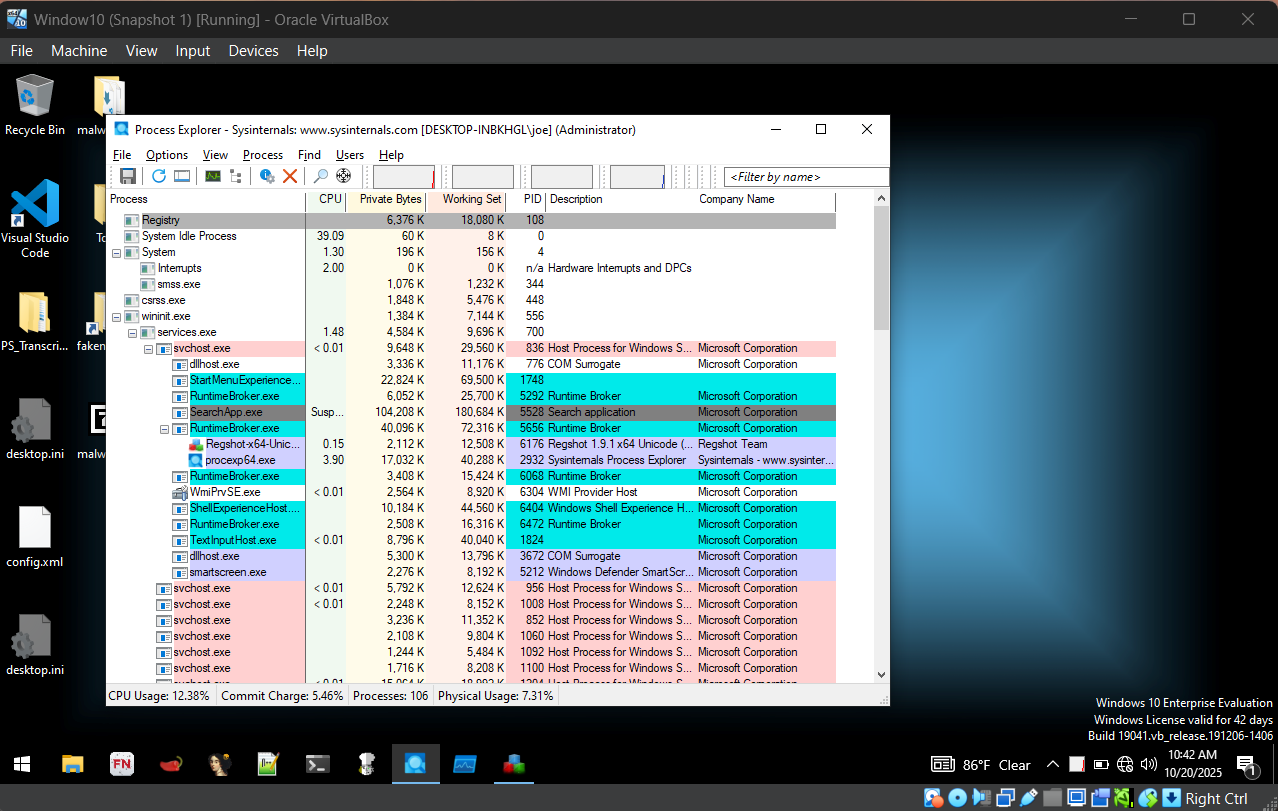Viewport: 1278px width, 811px height.
Task: Sort by the PID column header
Action: (x=526, y=199)
